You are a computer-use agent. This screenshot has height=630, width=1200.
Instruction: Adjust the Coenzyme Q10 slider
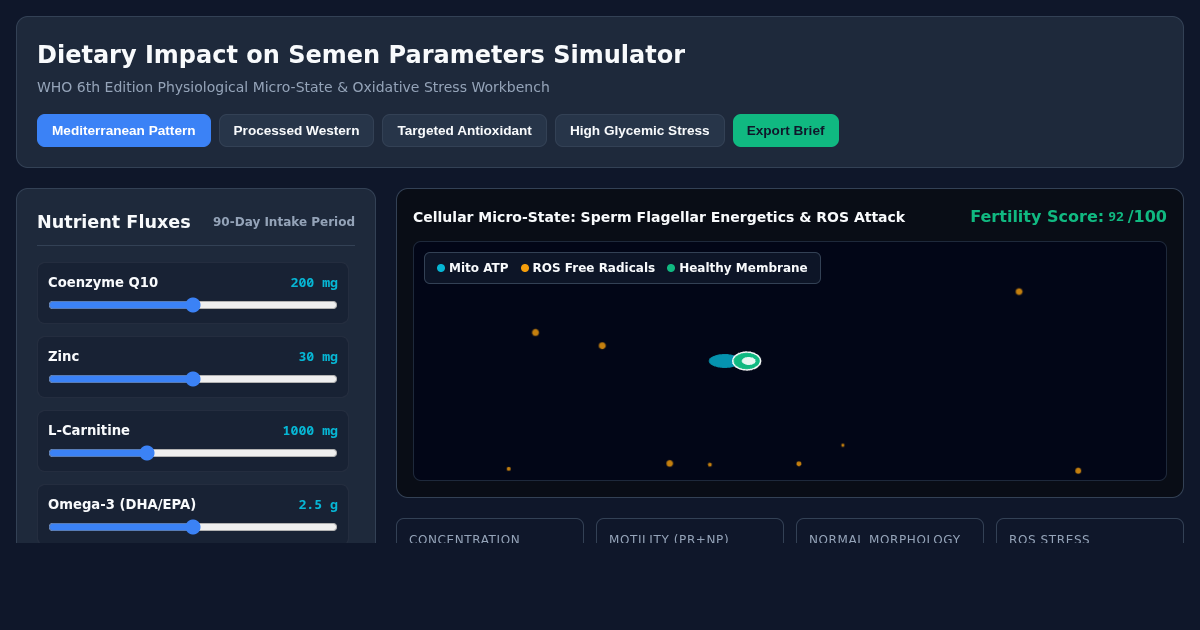[193, 305]
